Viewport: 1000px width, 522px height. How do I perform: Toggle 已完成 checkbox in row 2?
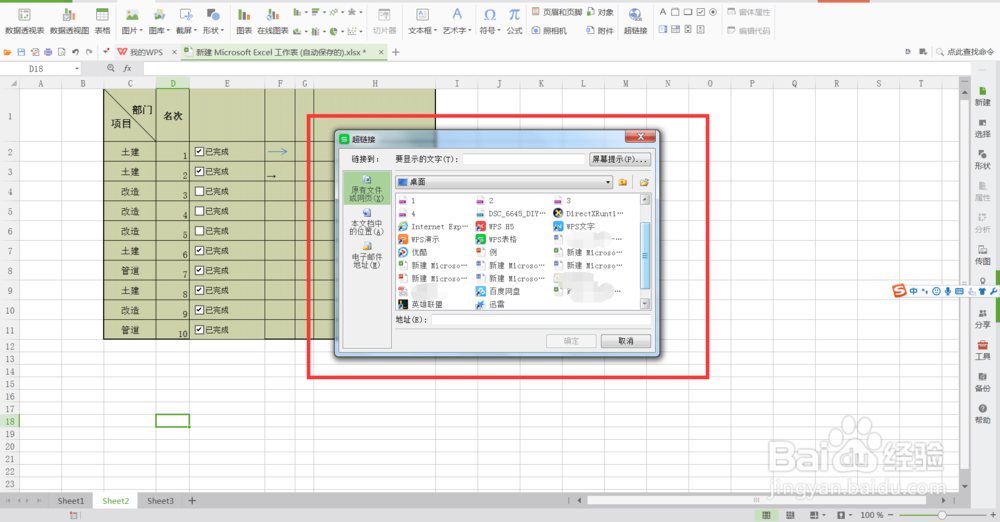200,152
